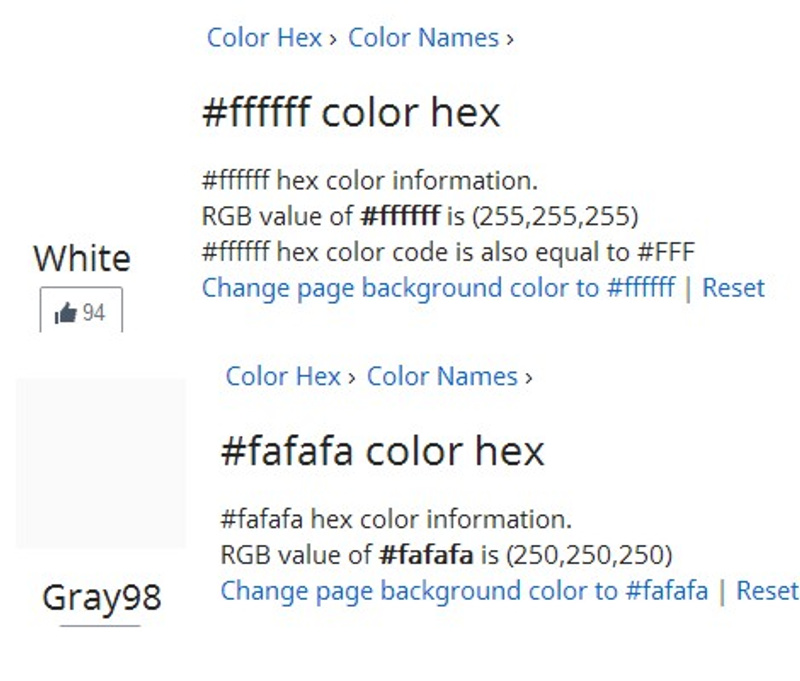Open Color Names breadcrumb in the #fafafa section

click(442, 376)
